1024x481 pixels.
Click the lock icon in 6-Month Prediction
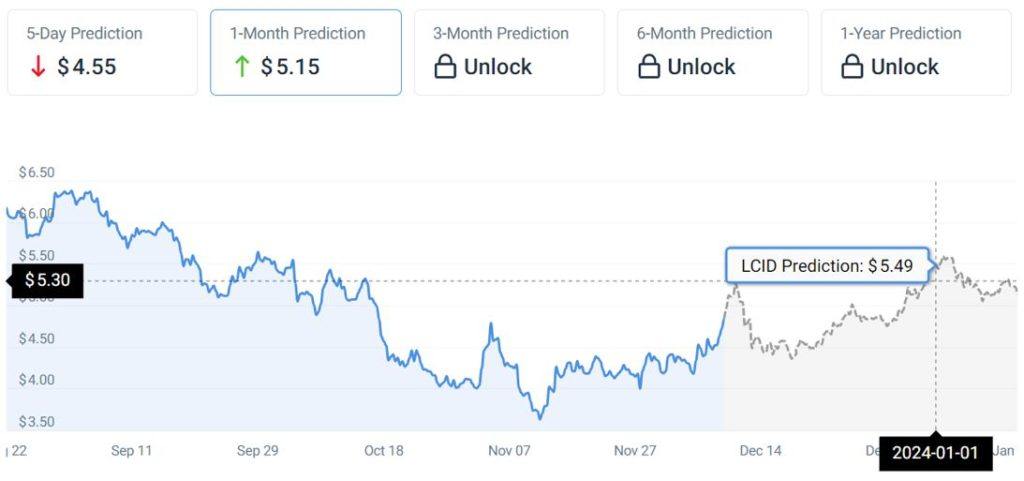(648, 67)
